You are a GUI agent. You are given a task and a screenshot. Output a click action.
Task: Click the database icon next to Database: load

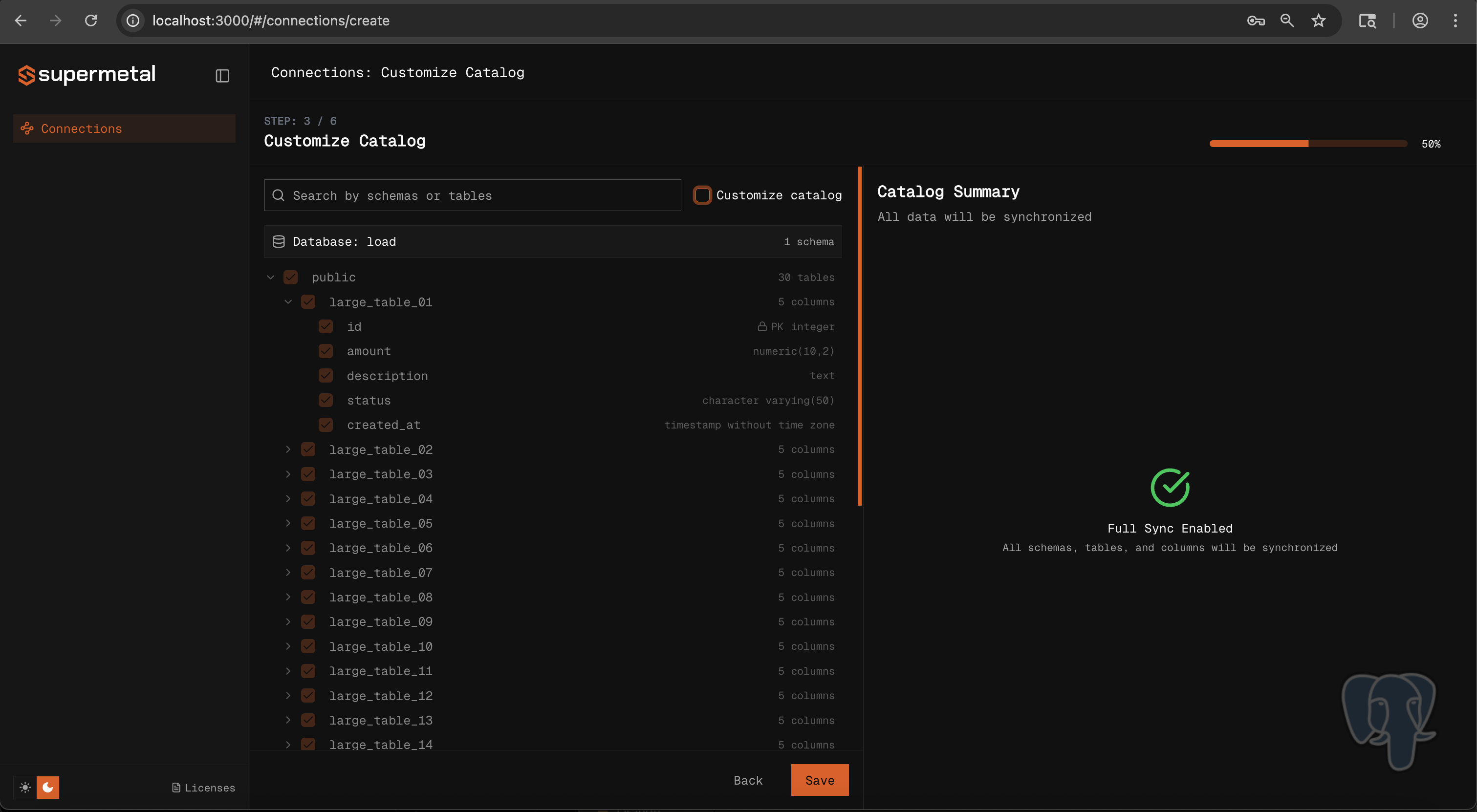[x=279, y=241]
